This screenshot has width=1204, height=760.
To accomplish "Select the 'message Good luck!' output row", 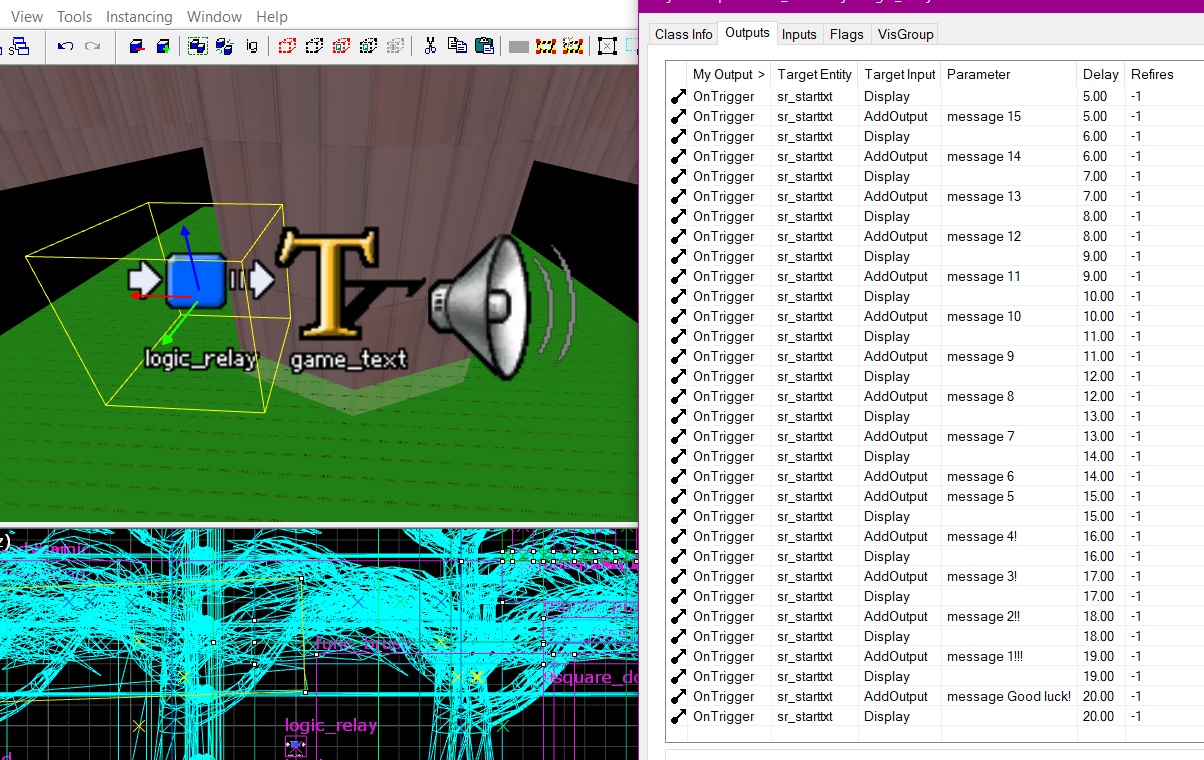I will [1008, 696].
